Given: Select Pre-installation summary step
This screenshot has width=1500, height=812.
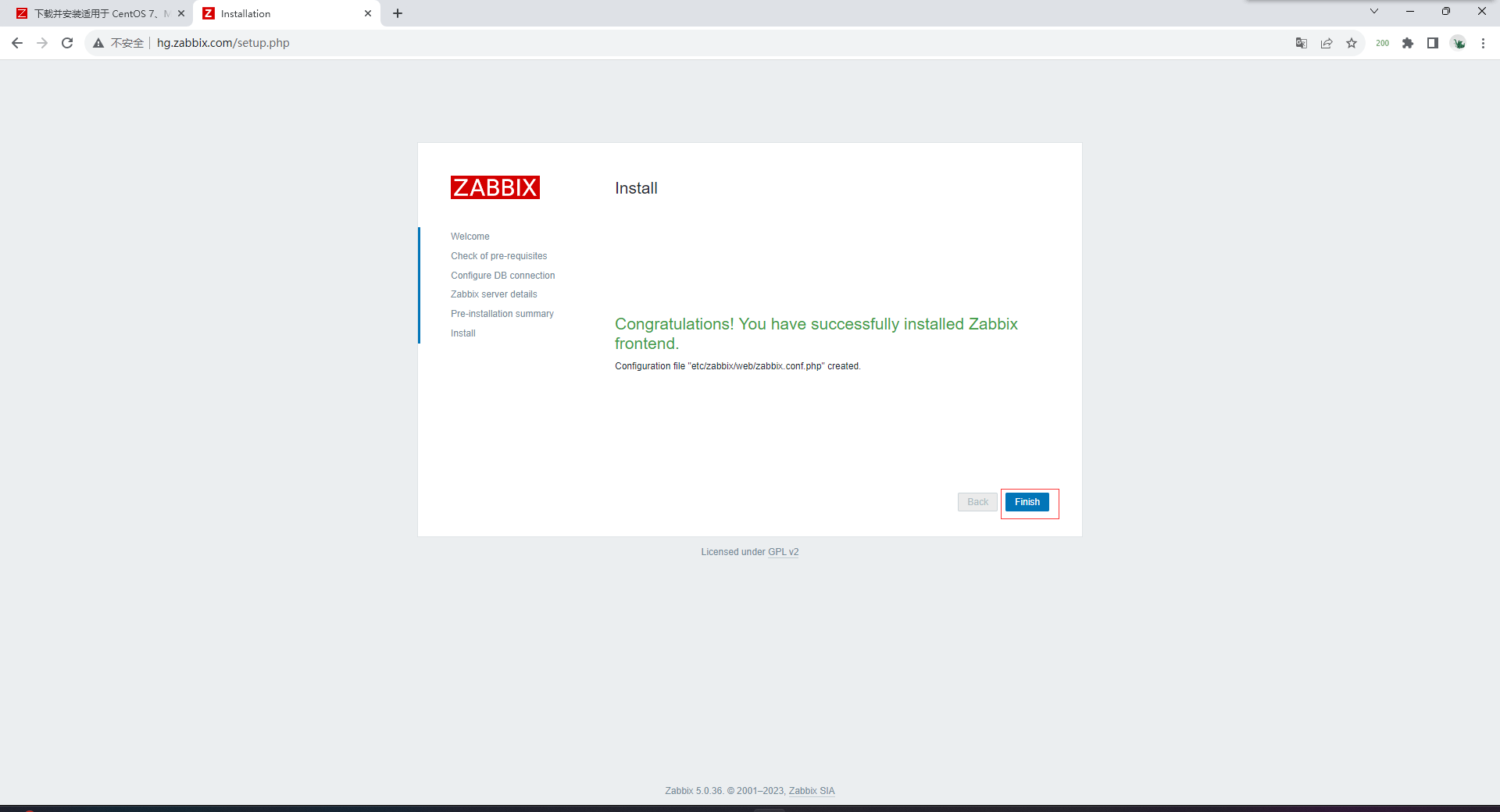Looking at the screenshot, I should coord(502,314).
